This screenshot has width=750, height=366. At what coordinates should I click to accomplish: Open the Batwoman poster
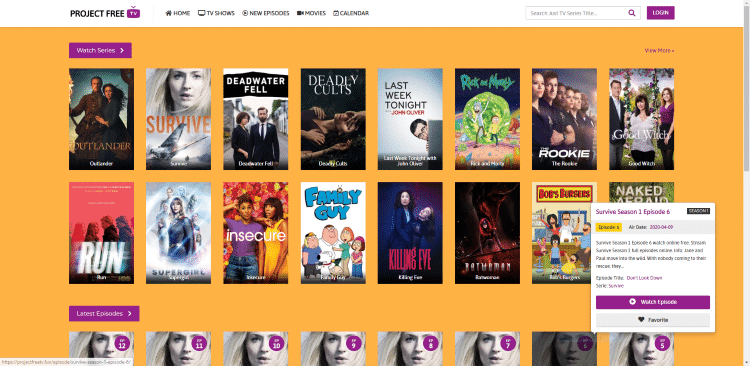point(487,233)
